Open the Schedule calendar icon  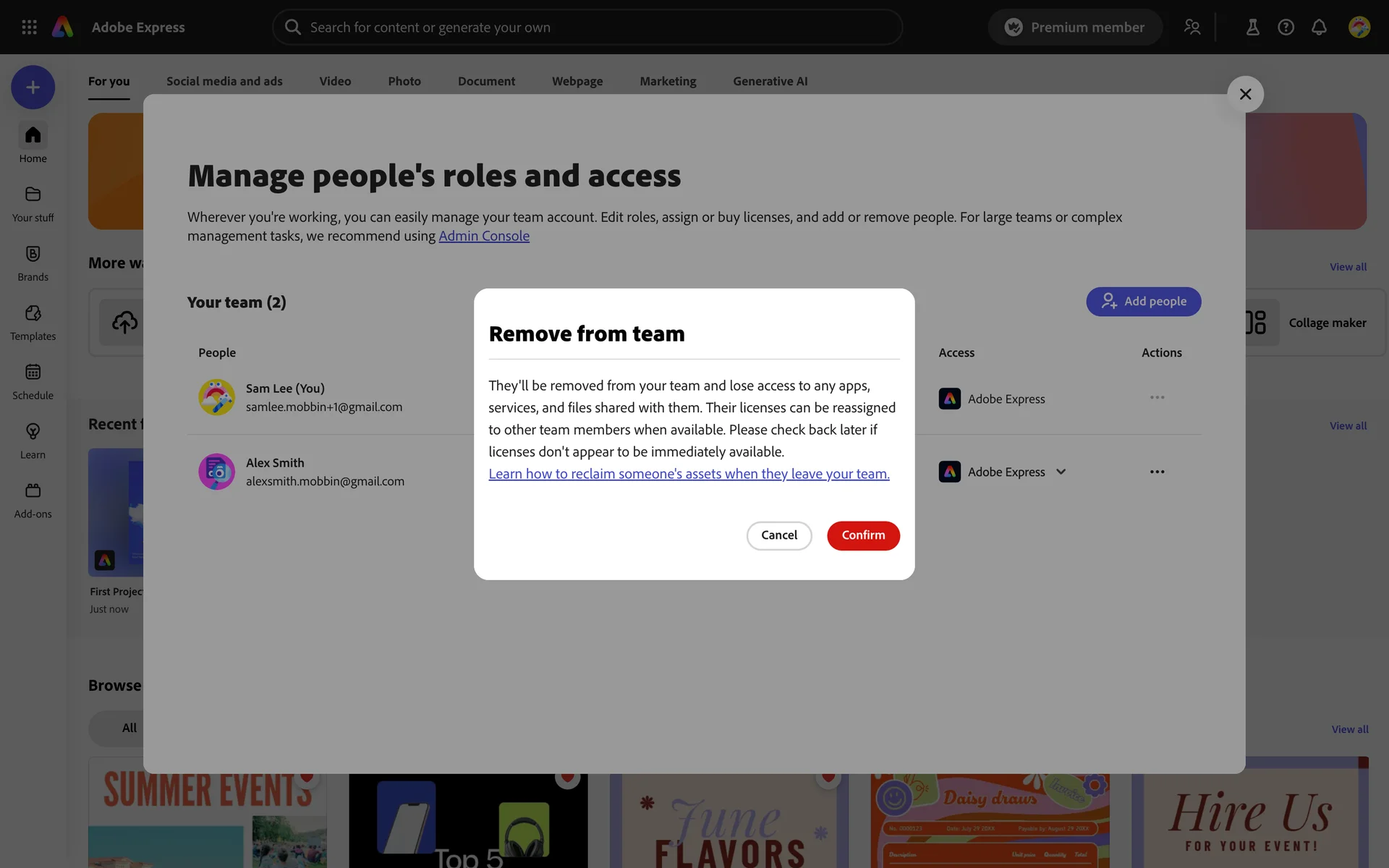click(33, 381)
